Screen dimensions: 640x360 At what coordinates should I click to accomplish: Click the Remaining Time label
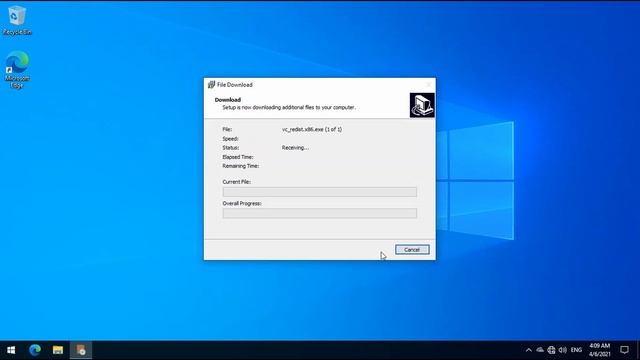coord(241,166)
